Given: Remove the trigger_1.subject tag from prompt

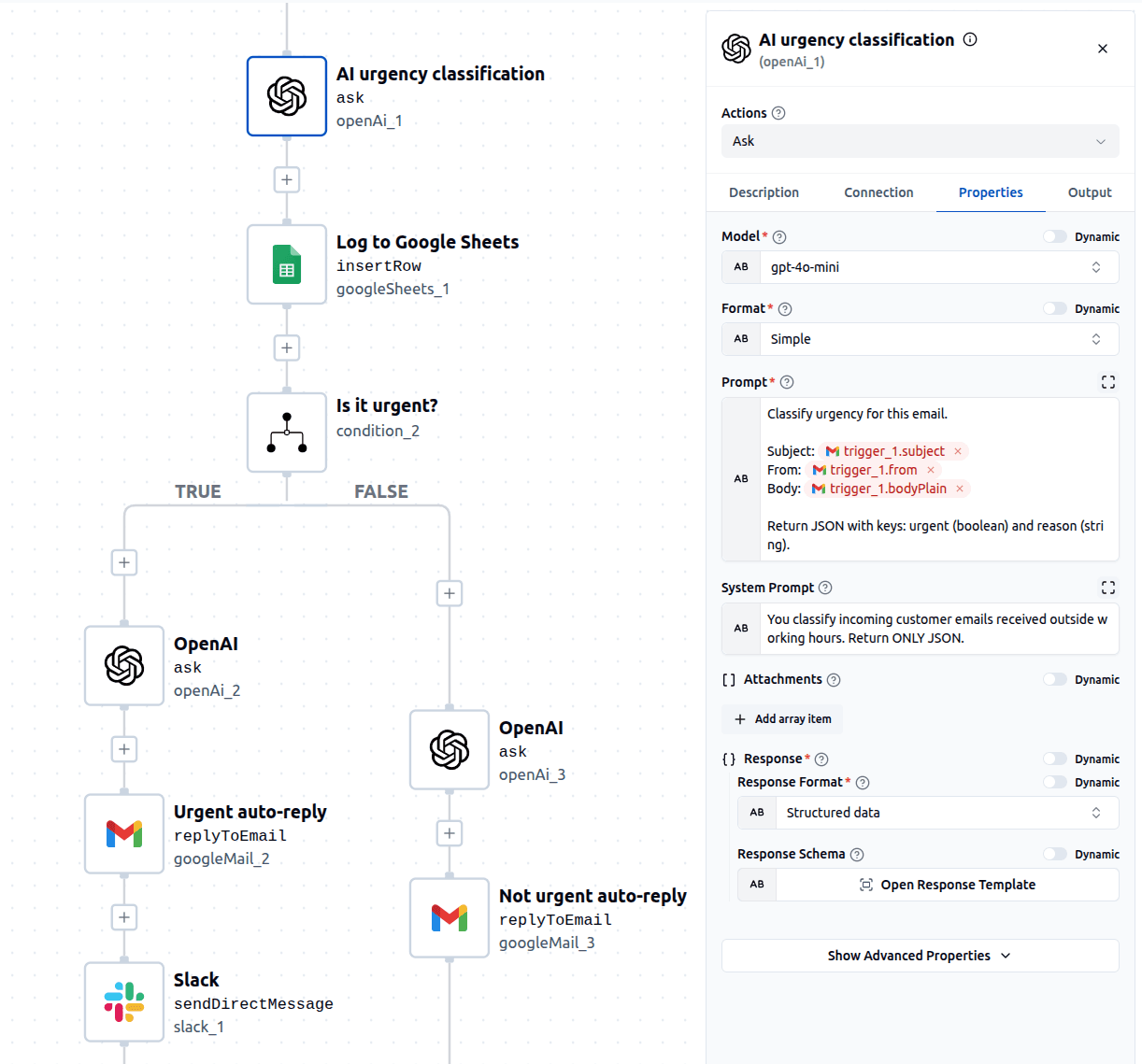Looking at the screenshot, I should 958,451.
